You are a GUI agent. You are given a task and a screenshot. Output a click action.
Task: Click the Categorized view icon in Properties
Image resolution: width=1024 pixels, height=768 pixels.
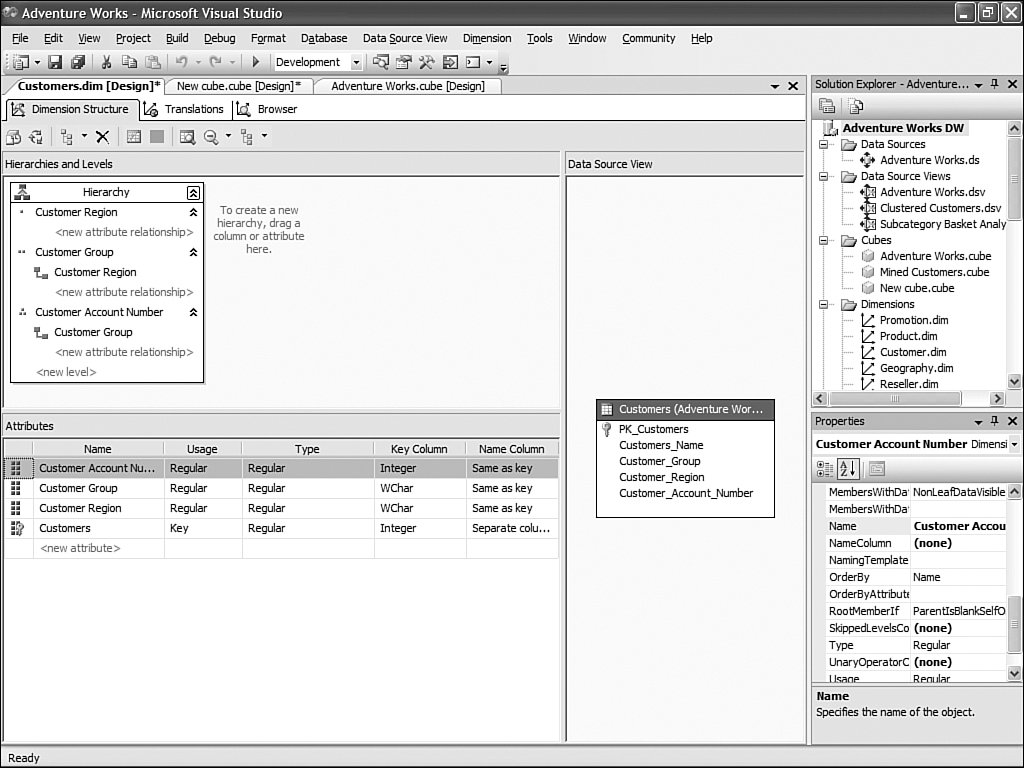[x=825, y=468]
